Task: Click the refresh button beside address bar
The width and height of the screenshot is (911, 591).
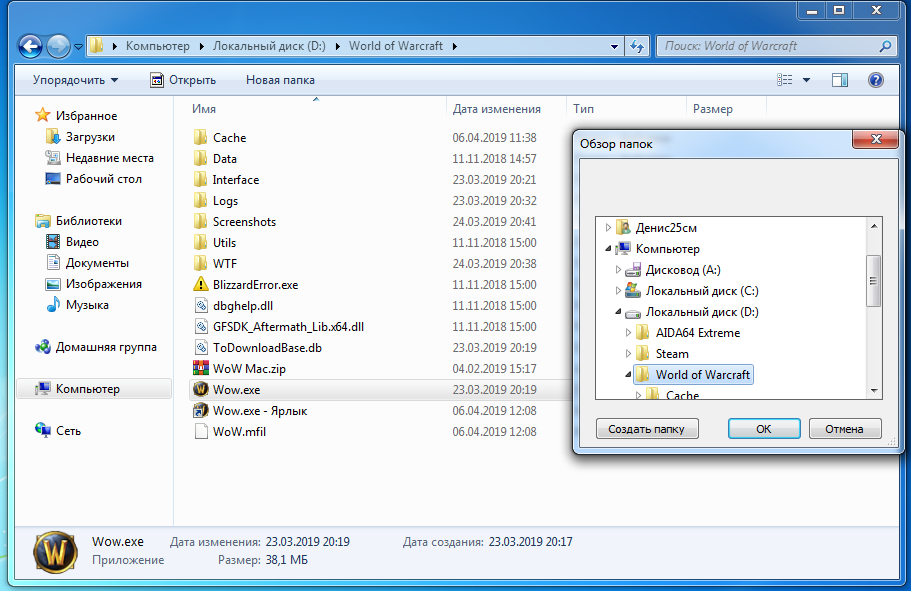Action: tap(637, 46)
